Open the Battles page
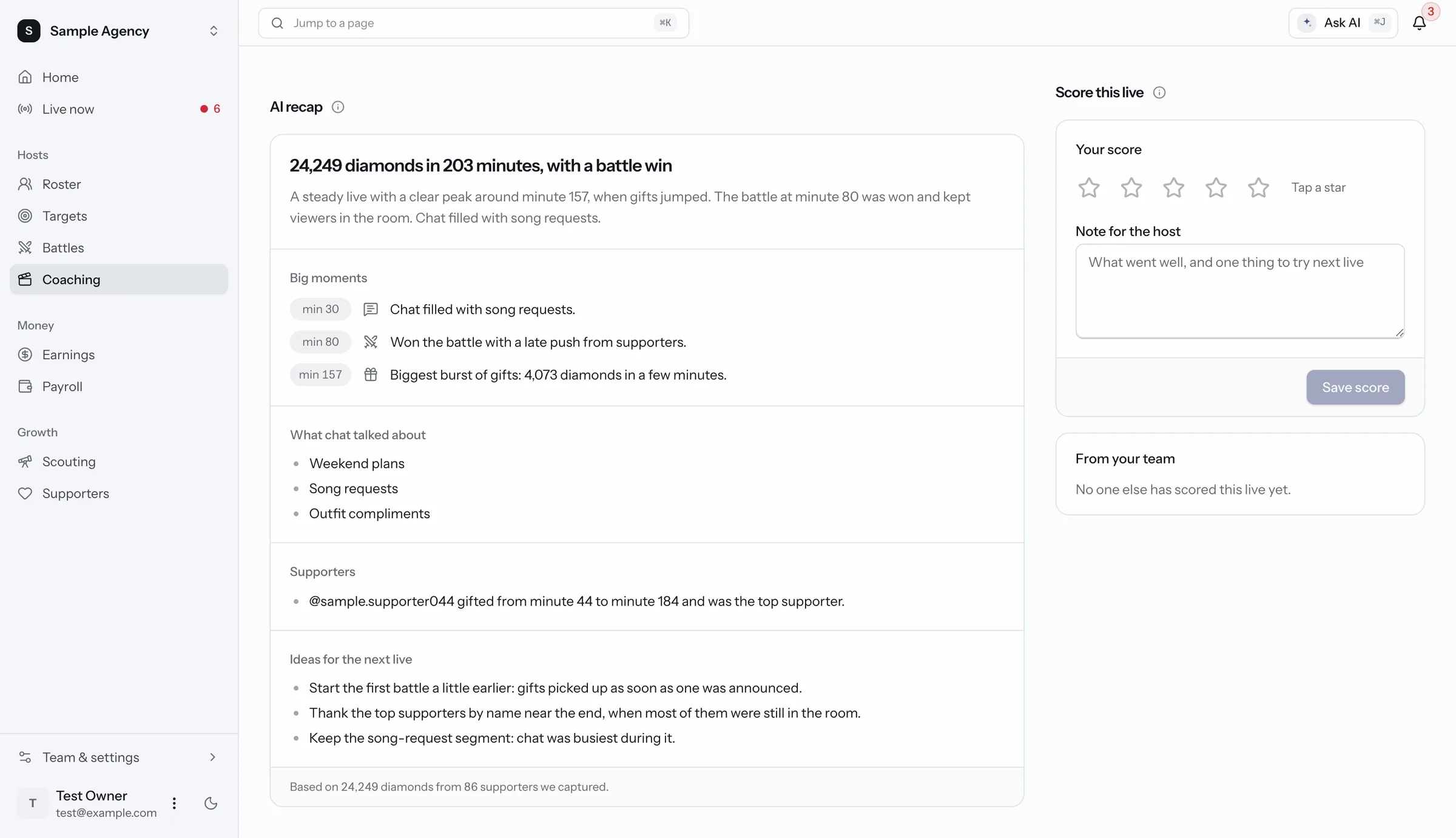The width and height of the screenshot is (1456, 838). pos(119,248)
